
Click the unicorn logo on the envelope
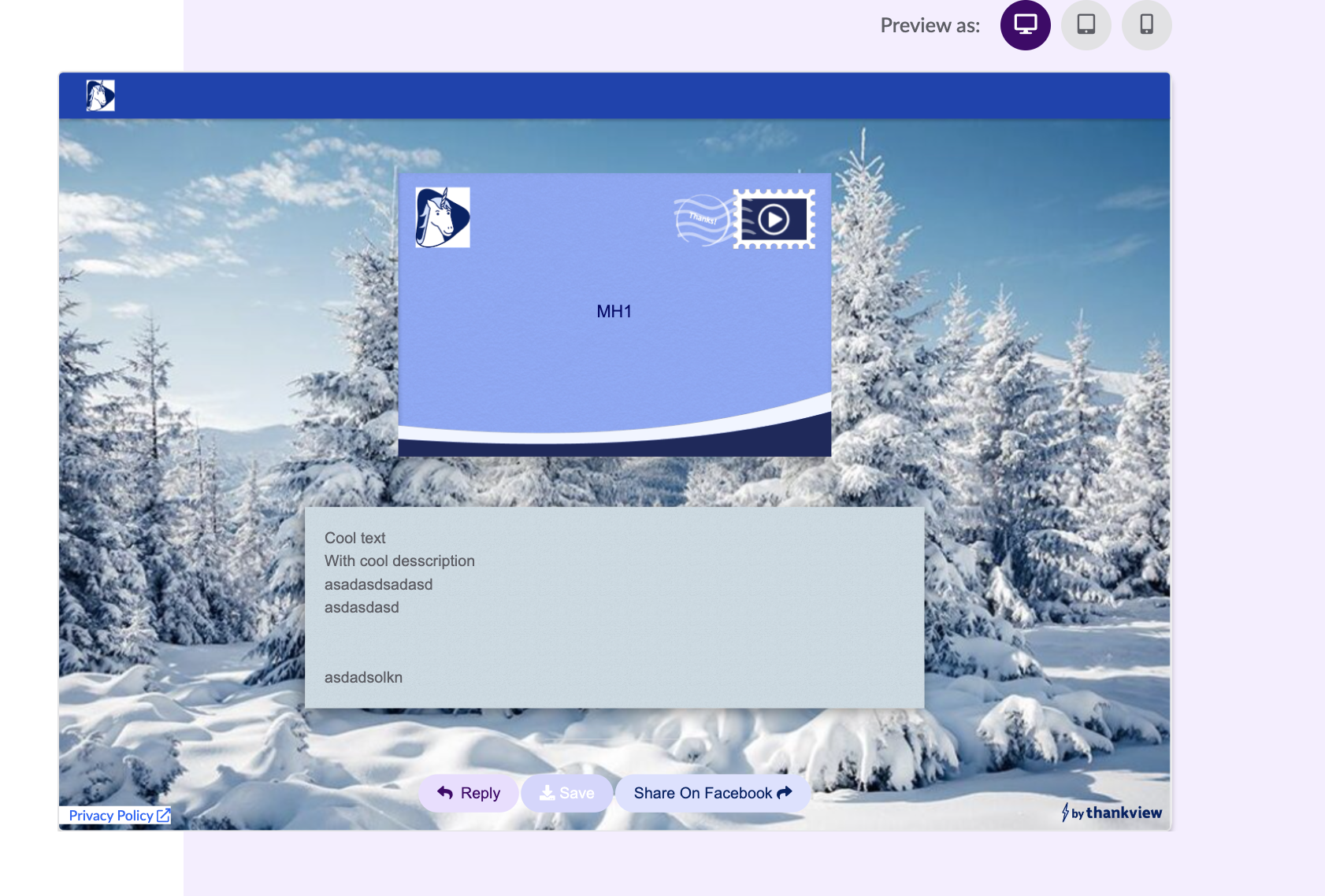tap(443, 217)
